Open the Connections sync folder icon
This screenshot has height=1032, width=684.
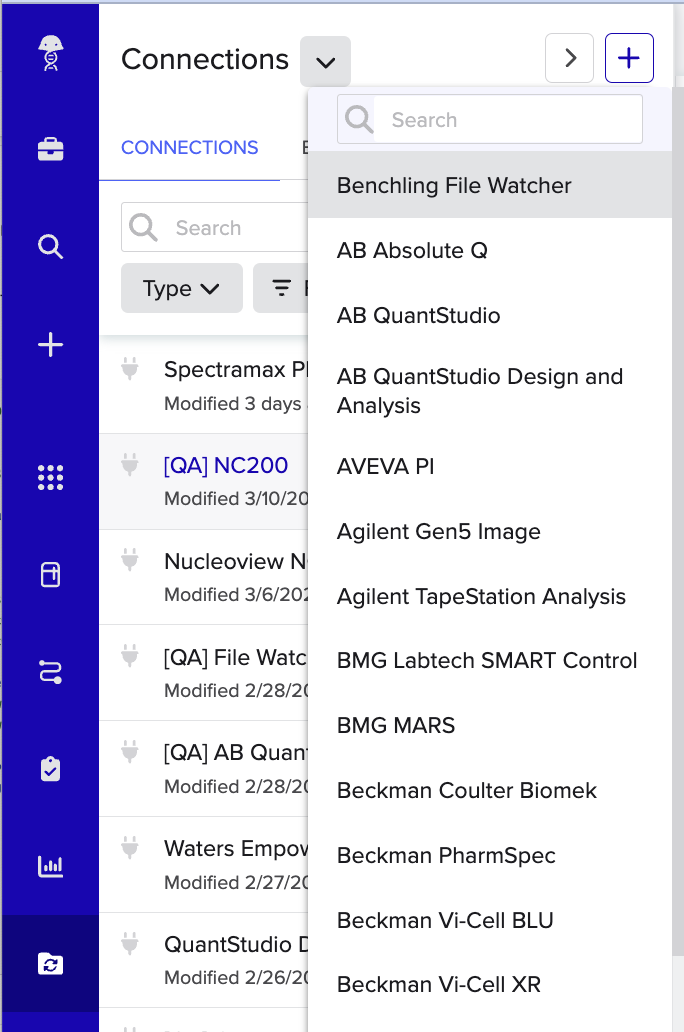[51, 964]
